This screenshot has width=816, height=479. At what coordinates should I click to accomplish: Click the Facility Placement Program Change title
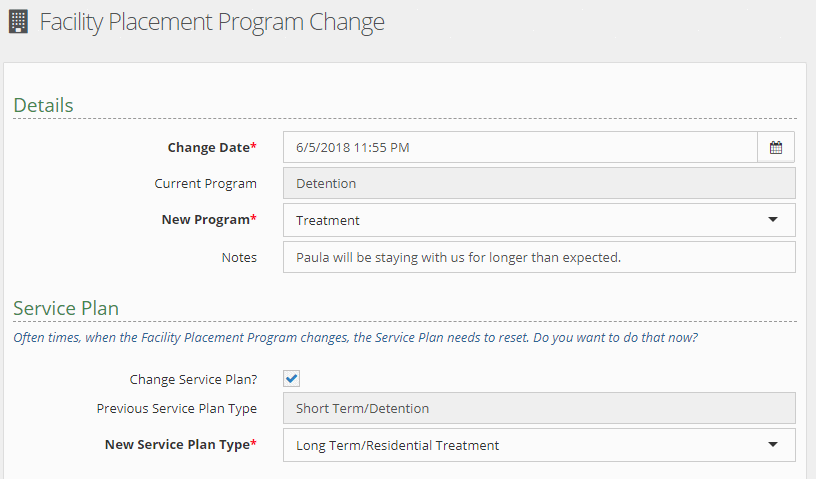212,22
